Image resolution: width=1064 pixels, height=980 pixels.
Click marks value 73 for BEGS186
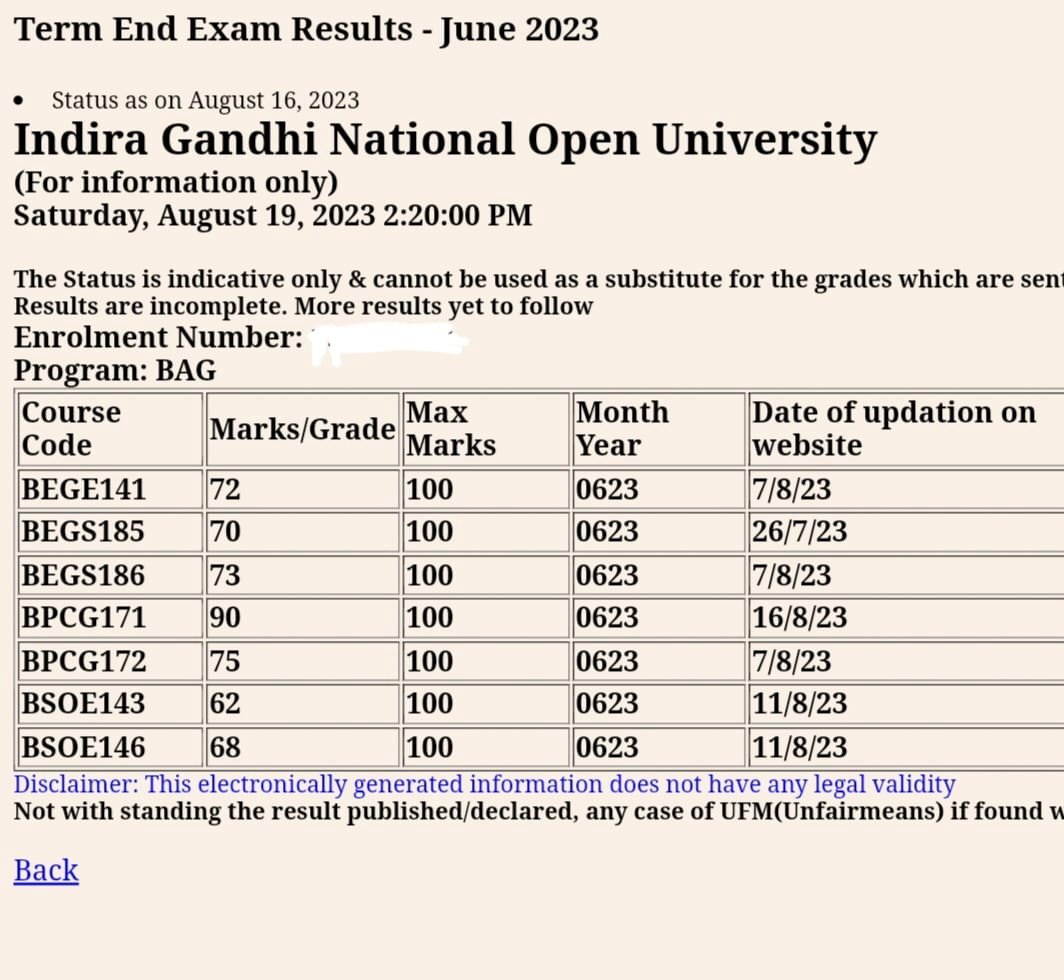(225, 576)
